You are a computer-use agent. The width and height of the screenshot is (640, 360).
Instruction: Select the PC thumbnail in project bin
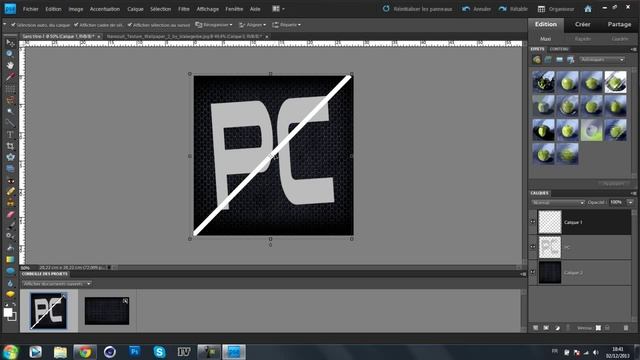point(49,311)
